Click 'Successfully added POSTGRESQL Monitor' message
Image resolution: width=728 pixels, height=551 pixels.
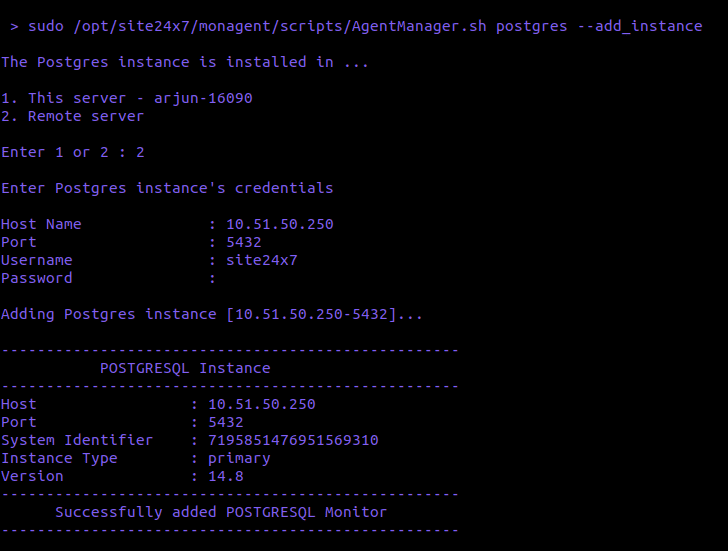point(221,512)
